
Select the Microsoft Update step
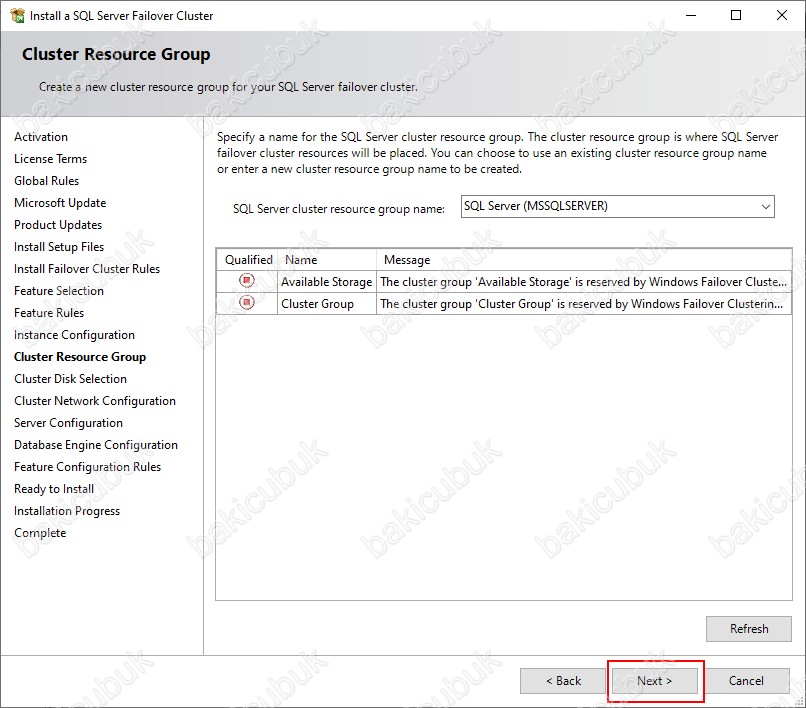pos(60,203)
